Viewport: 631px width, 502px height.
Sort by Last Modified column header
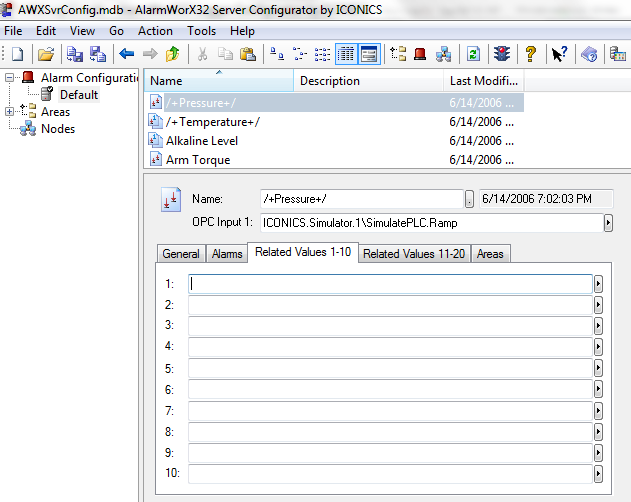pos(484,81)
